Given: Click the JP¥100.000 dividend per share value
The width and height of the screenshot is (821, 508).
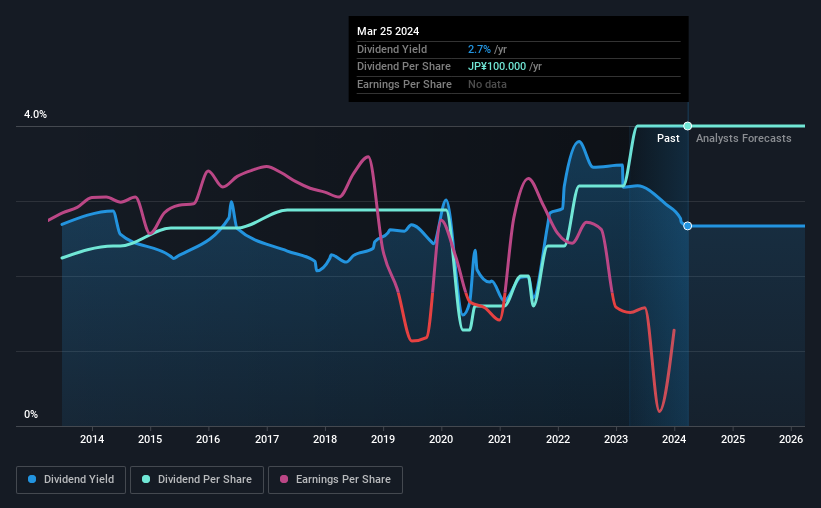Looking at the screenshot, I should 497,67.
